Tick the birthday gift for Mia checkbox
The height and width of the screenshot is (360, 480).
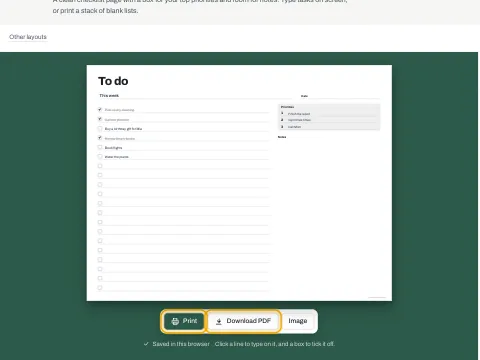point(100,128)
